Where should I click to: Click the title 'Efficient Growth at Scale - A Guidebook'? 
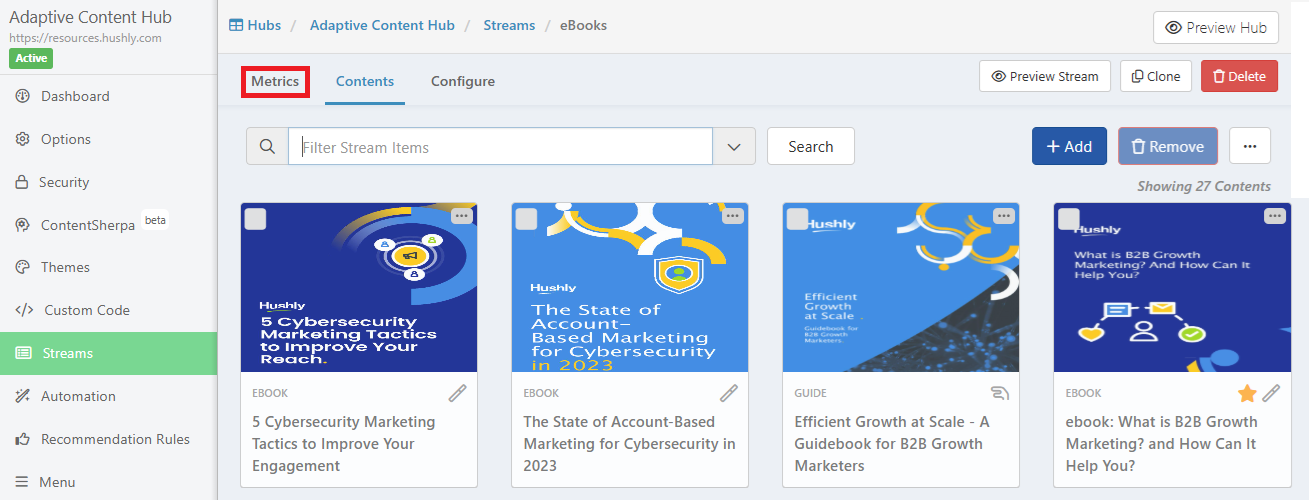pyautogui.click(x=892, y=444)
